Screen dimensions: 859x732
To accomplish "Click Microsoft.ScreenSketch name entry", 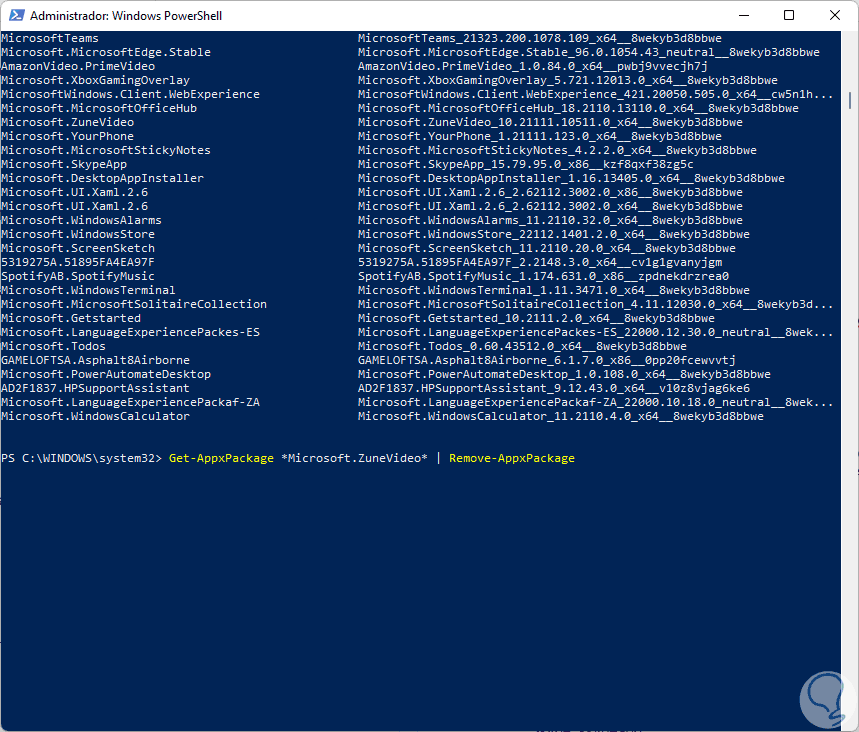I will point(78,248).
